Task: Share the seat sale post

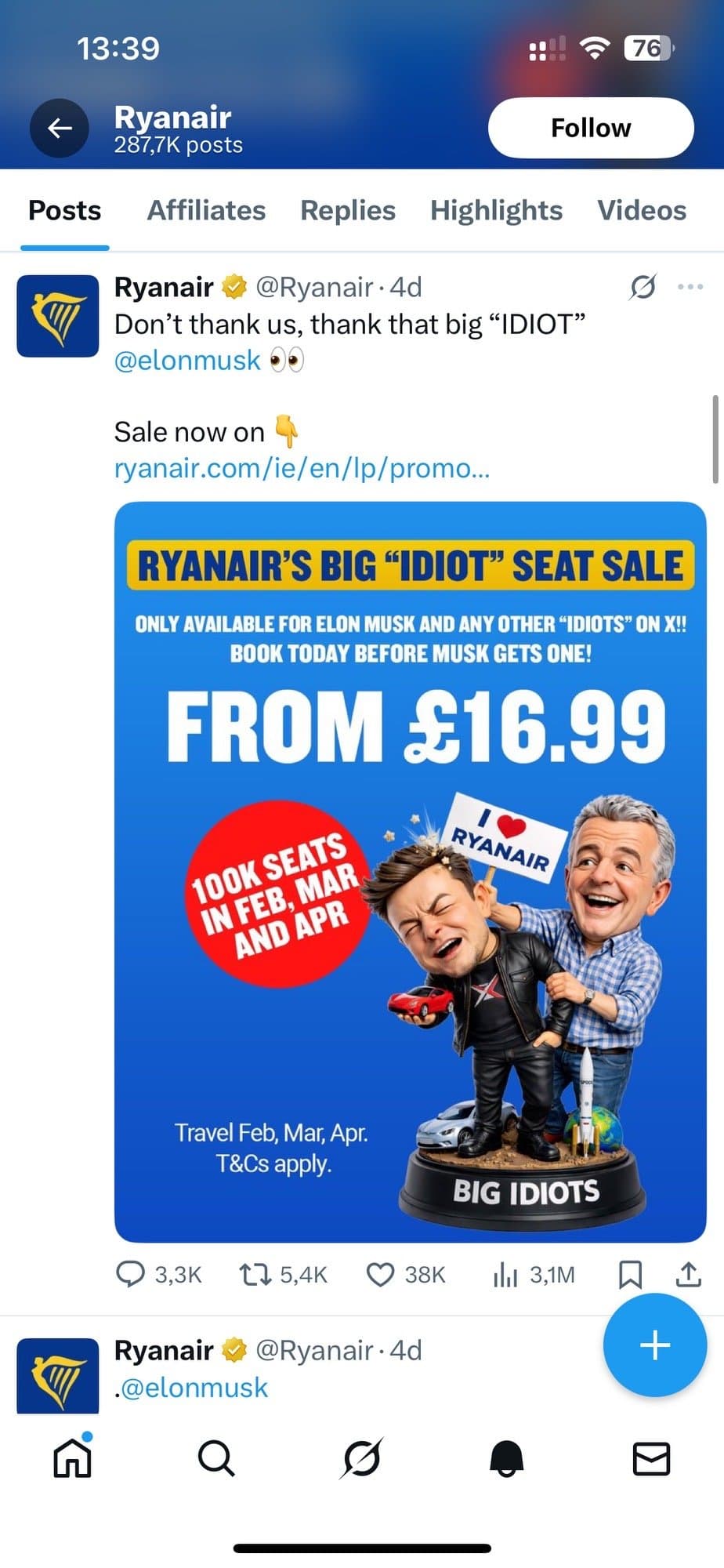Action: point(688,1275)
